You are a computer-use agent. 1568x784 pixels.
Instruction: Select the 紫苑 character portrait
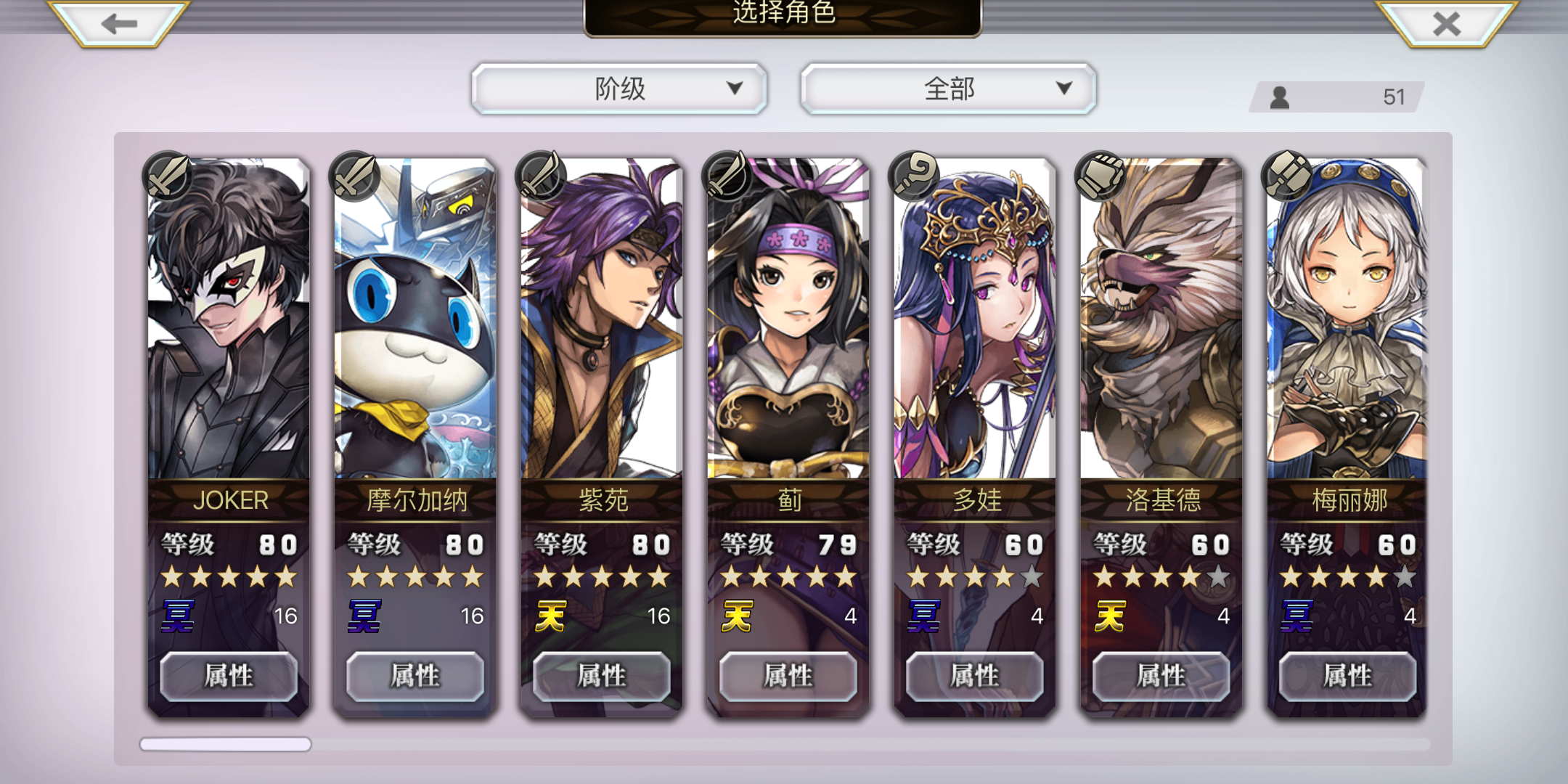[x=602, y=319]
